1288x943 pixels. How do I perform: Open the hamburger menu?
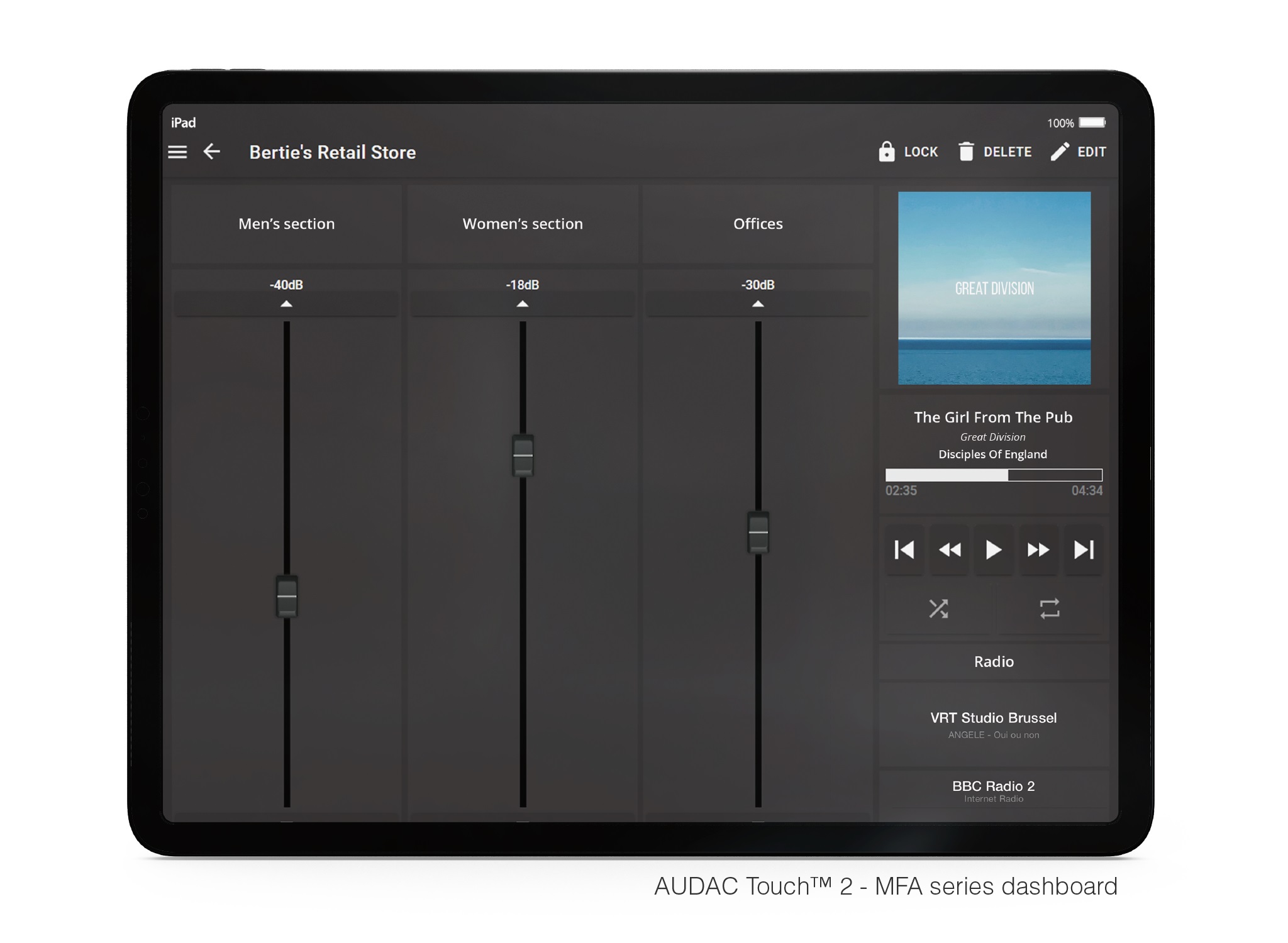[177, 152]
